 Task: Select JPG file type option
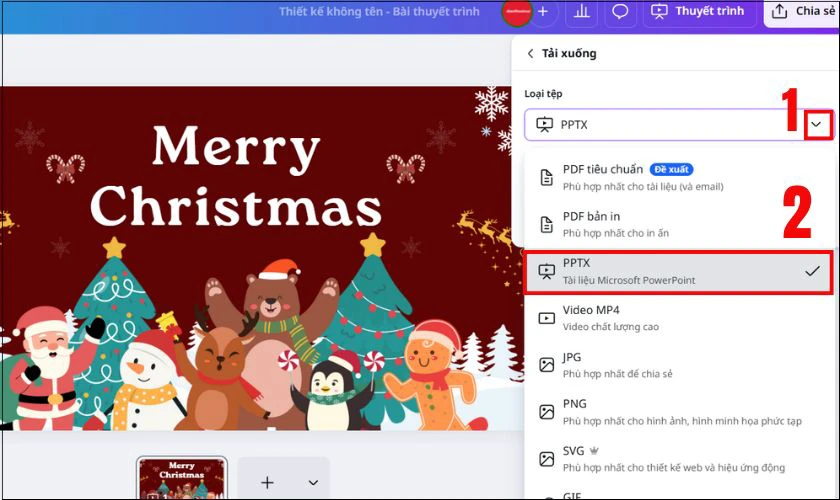tap(678, 365)
